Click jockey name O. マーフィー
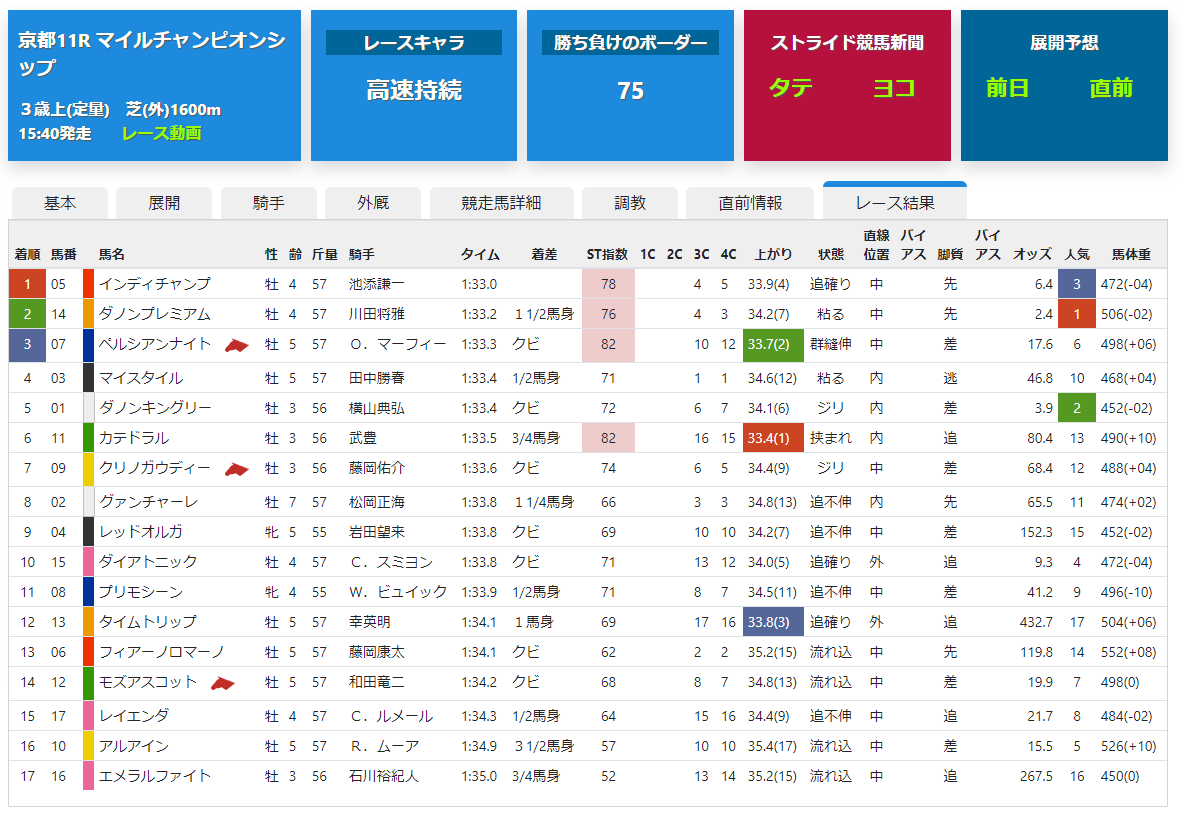The width and height of the screenshot is (1183, 816). (398, 345)
